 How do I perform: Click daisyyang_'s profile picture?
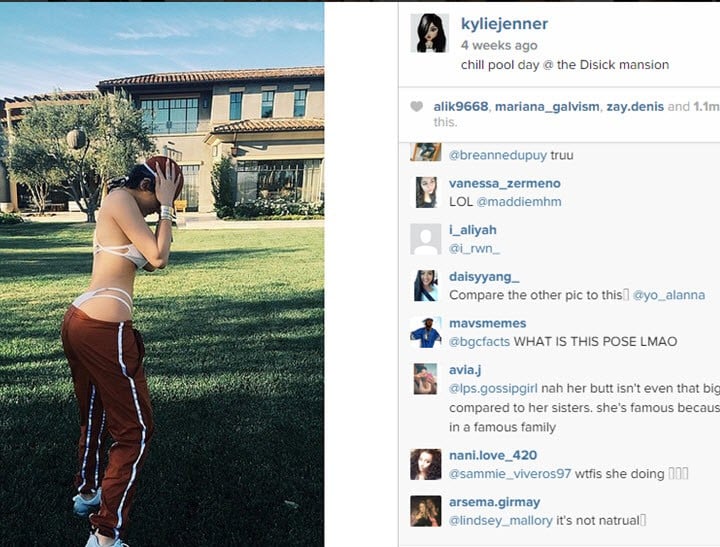click(426, 285)
